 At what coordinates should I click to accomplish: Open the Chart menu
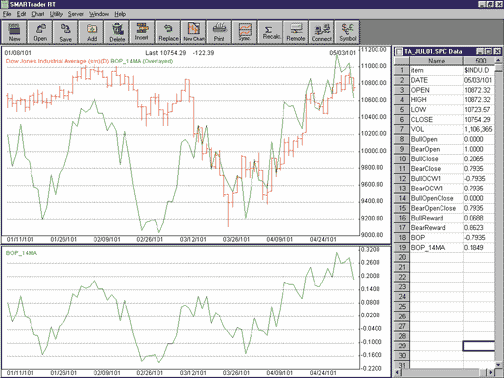pos(38,14)
